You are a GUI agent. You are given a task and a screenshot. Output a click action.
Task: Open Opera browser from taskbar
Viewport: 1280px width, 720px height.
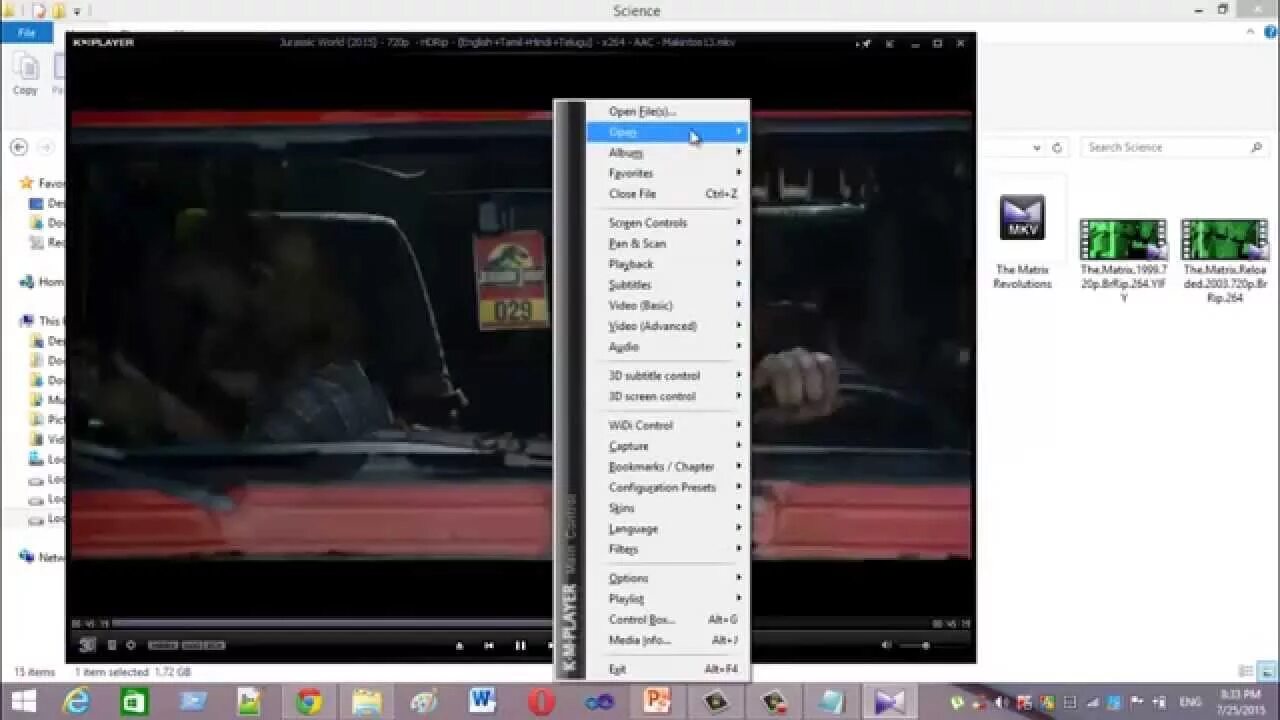541,702
